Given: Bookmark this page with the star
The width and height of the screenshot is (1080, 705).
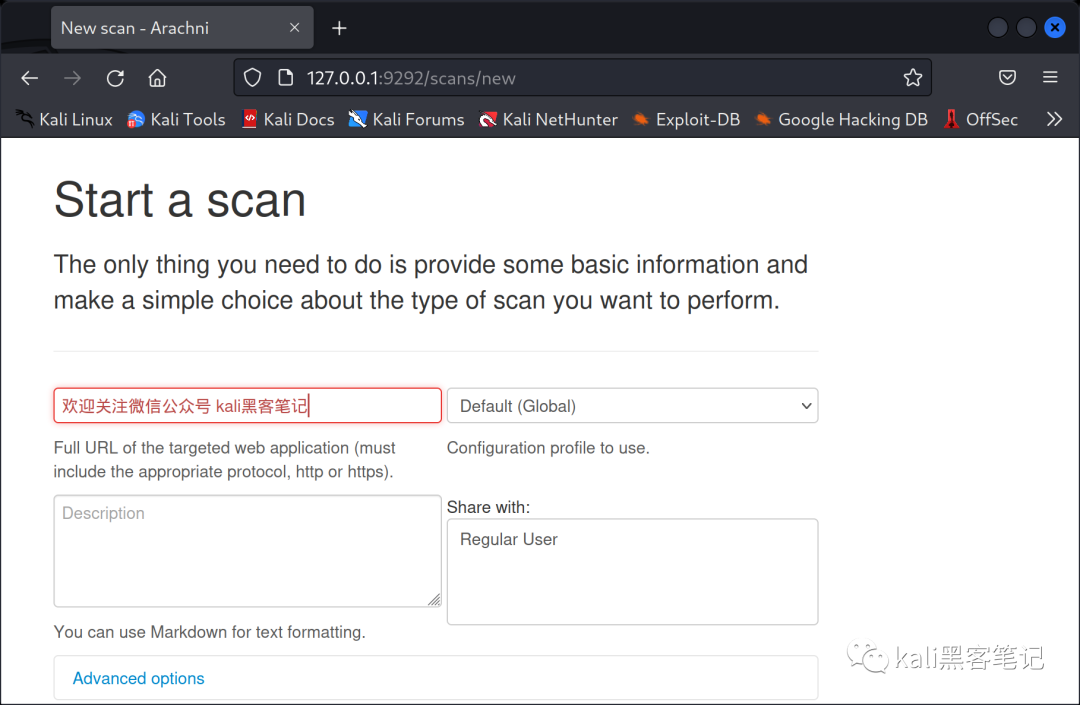Looking at the screenshot, I should pos(913,78).
